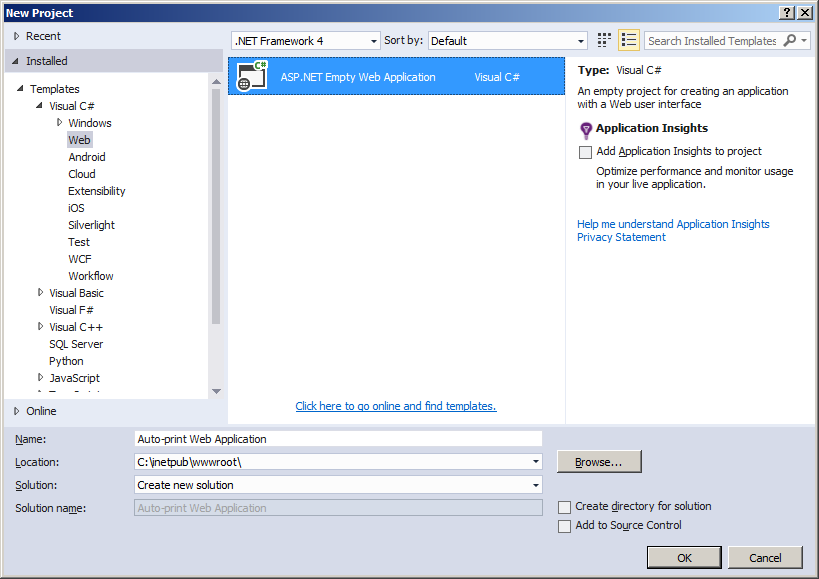This screenshot has height=579, width=819.
Task: Open the Solution combo box
Action: tap(338, 485)
